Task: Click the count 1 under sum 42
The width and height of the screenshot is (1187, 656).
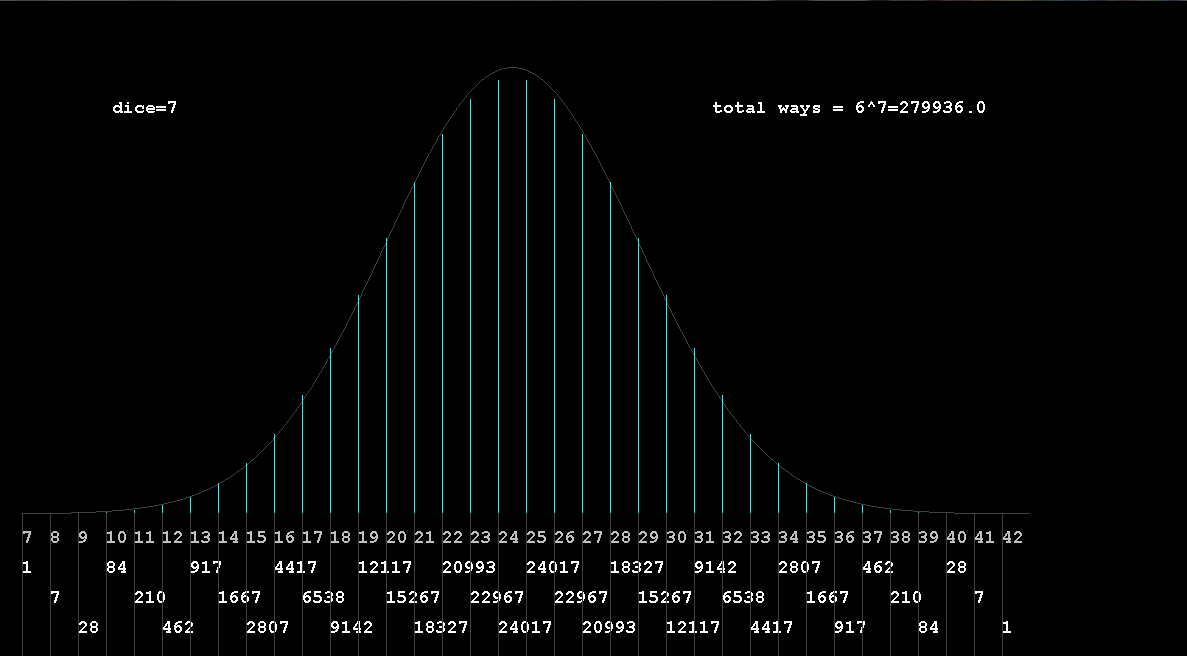Action: pyautogui.click(x=1006, y=628)
